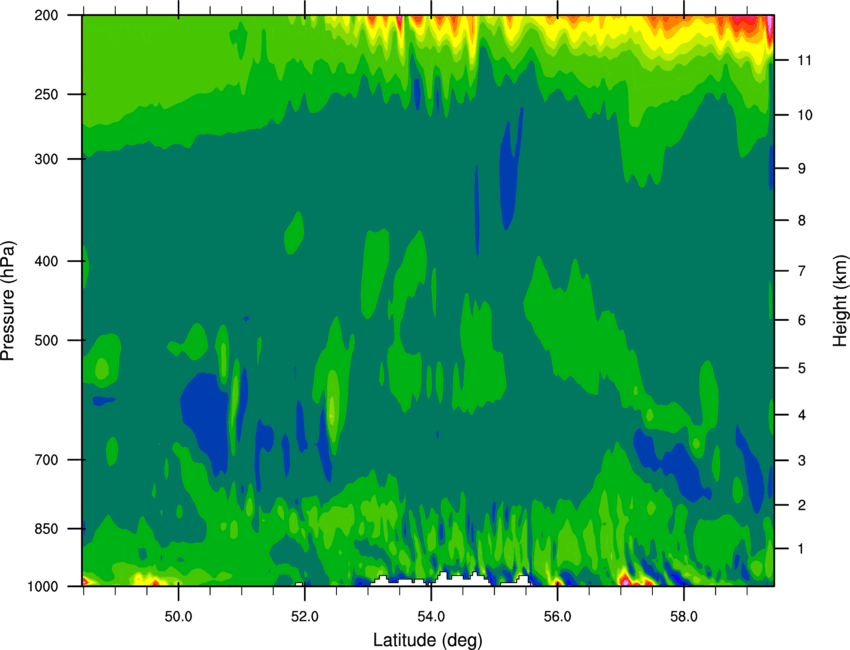The image size is (850, 650).
Task: Click the 3 km height label
Action: pos(802,461)
